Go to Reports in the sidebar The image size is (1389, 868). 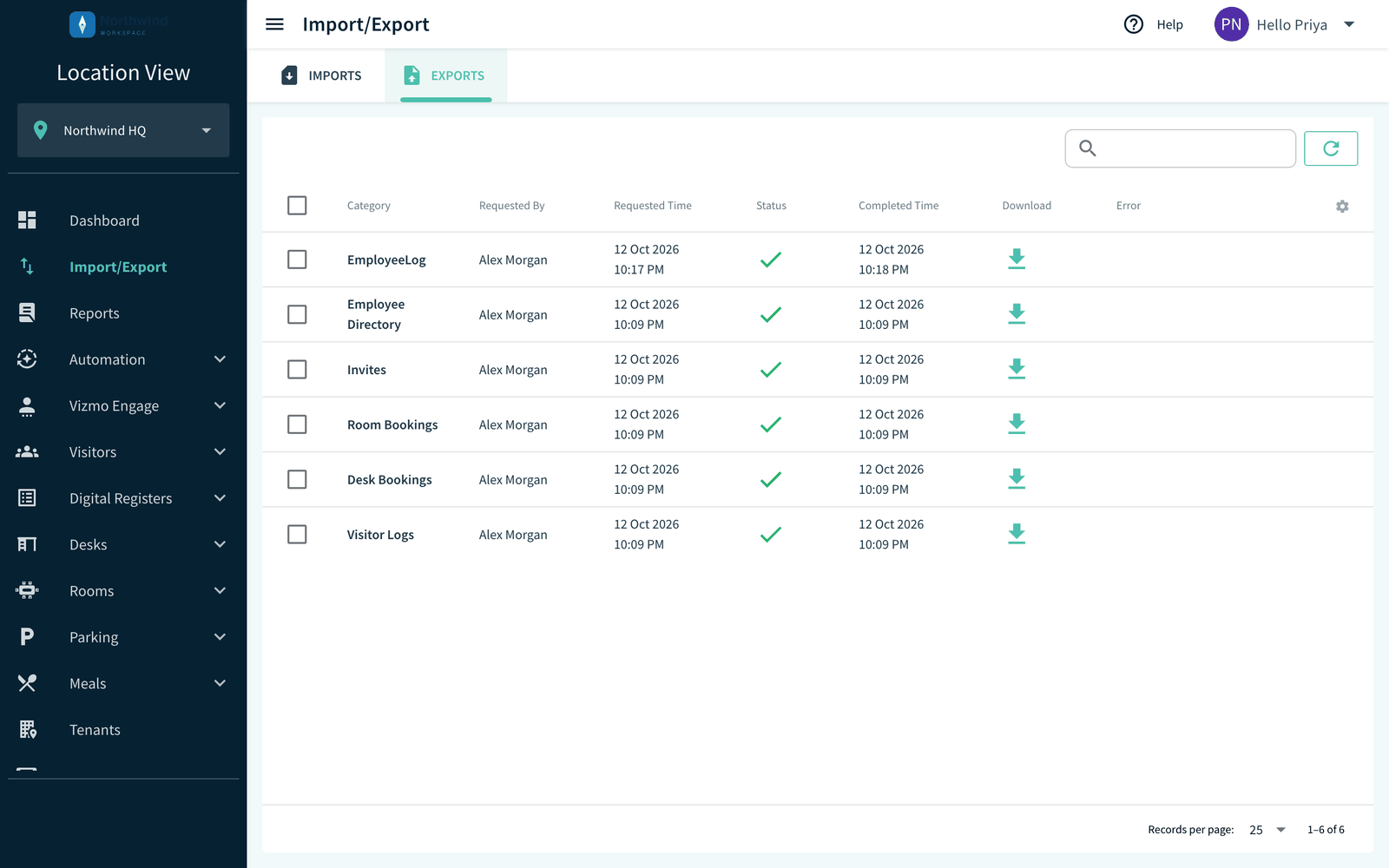pos(95,313)
